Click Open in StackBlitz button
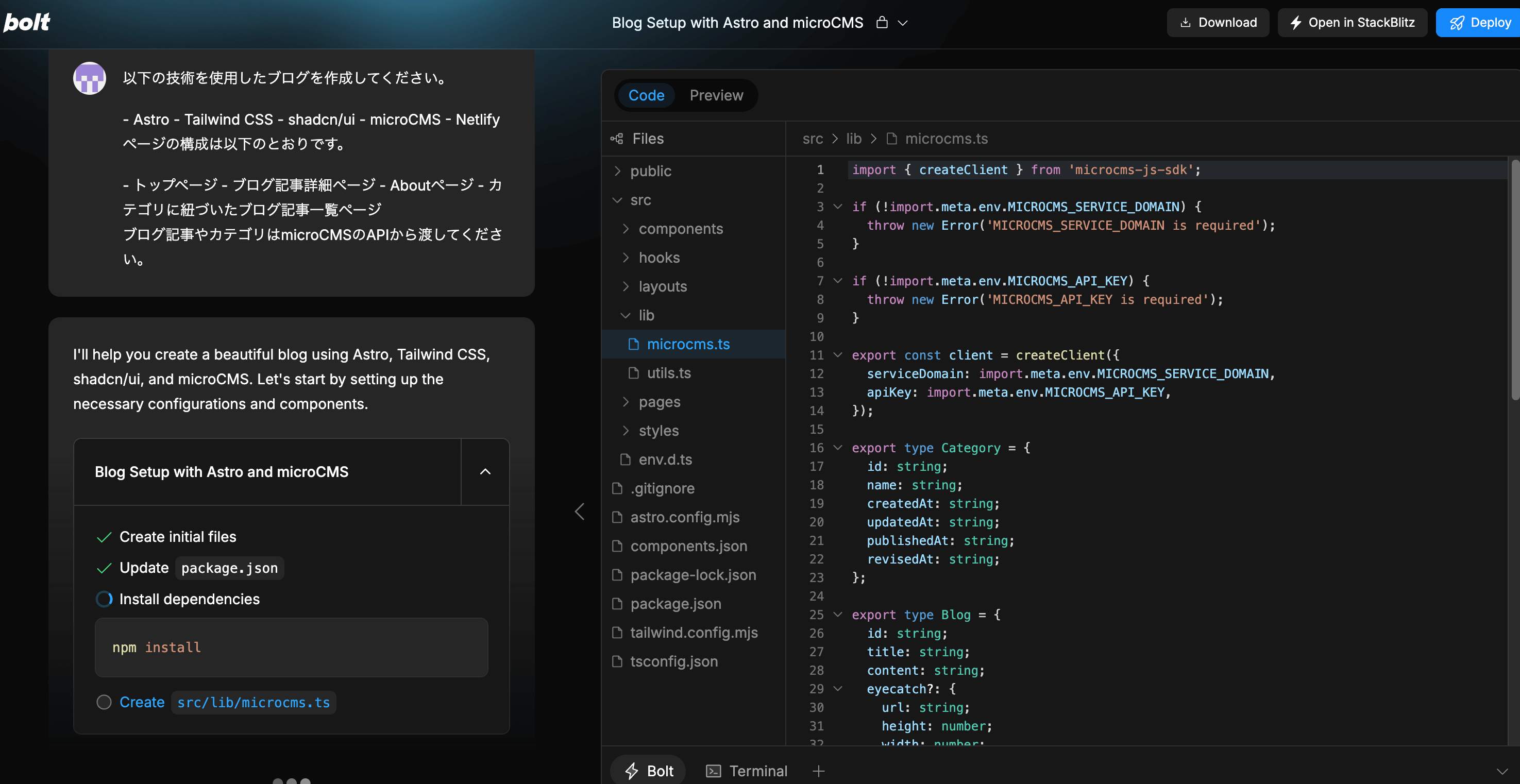The height and width of the screenshot is (784, 1520). [1353, 23]
